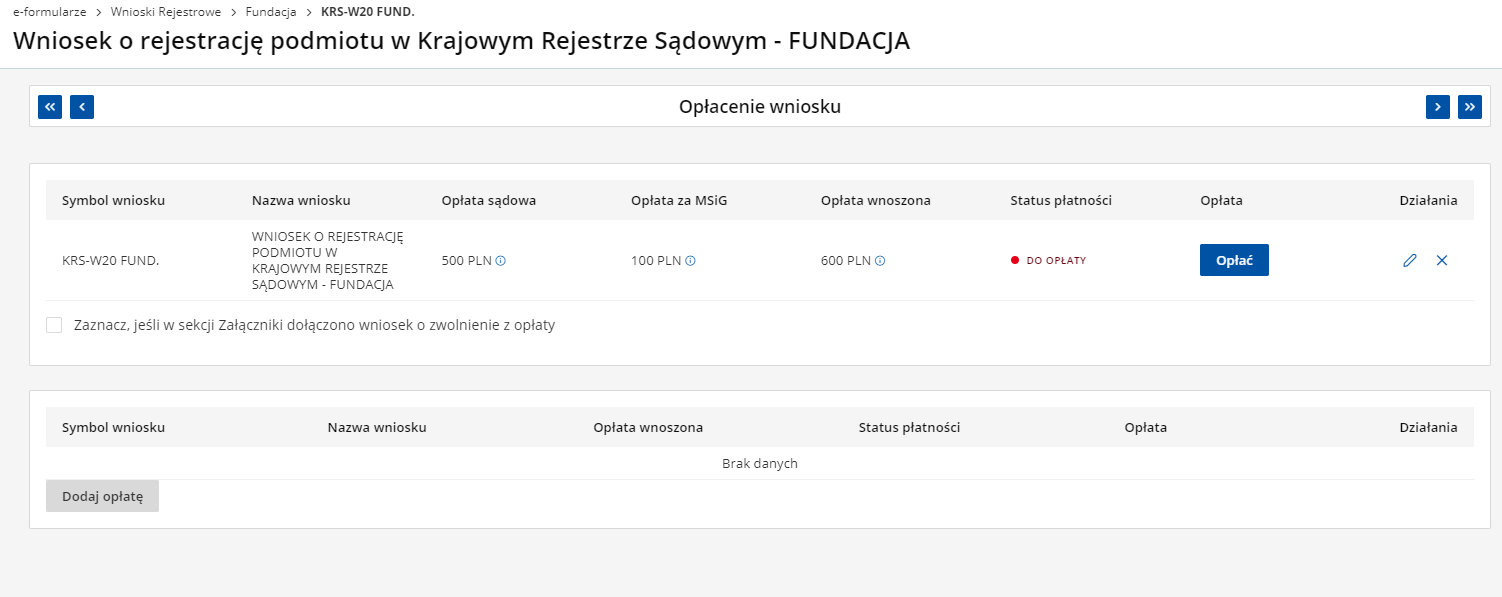The width and height of the screenshot is (1502, 597).
Task: Click the Brak danych empty row
Action: (759, 463)
